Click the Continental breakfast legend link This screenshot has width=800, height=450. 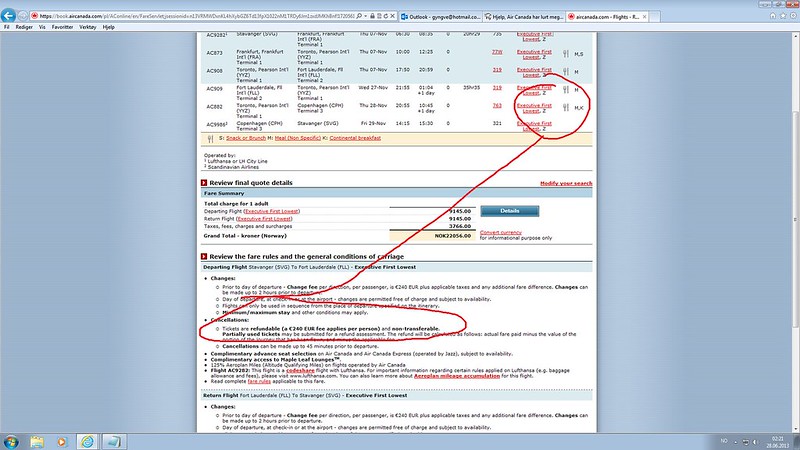(355, 138)
